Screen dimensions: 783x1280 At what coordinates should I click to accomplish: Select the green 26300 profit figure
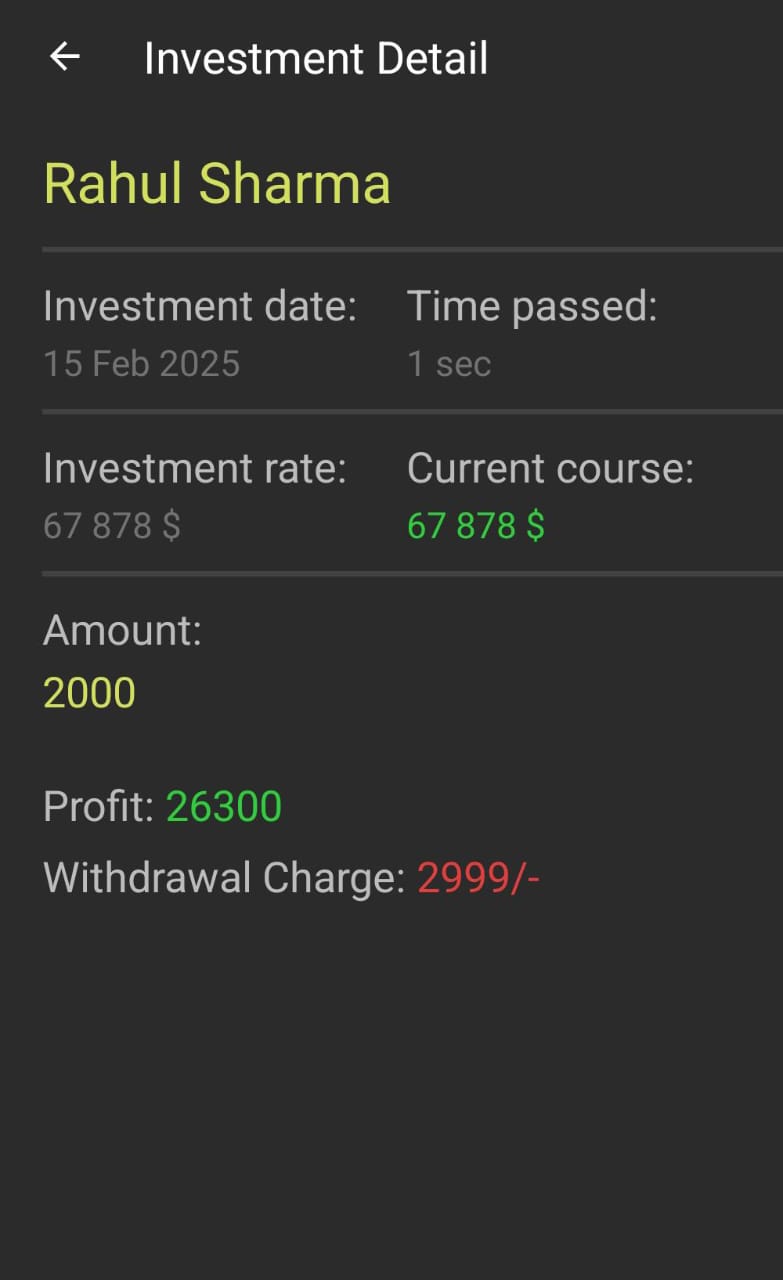click(224, 806)
